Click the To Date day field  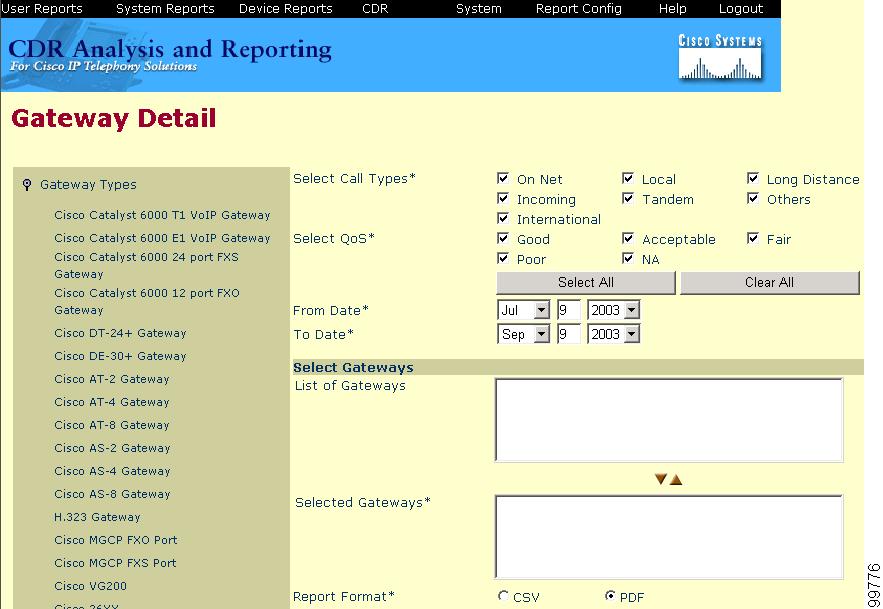tap(568, 334)
